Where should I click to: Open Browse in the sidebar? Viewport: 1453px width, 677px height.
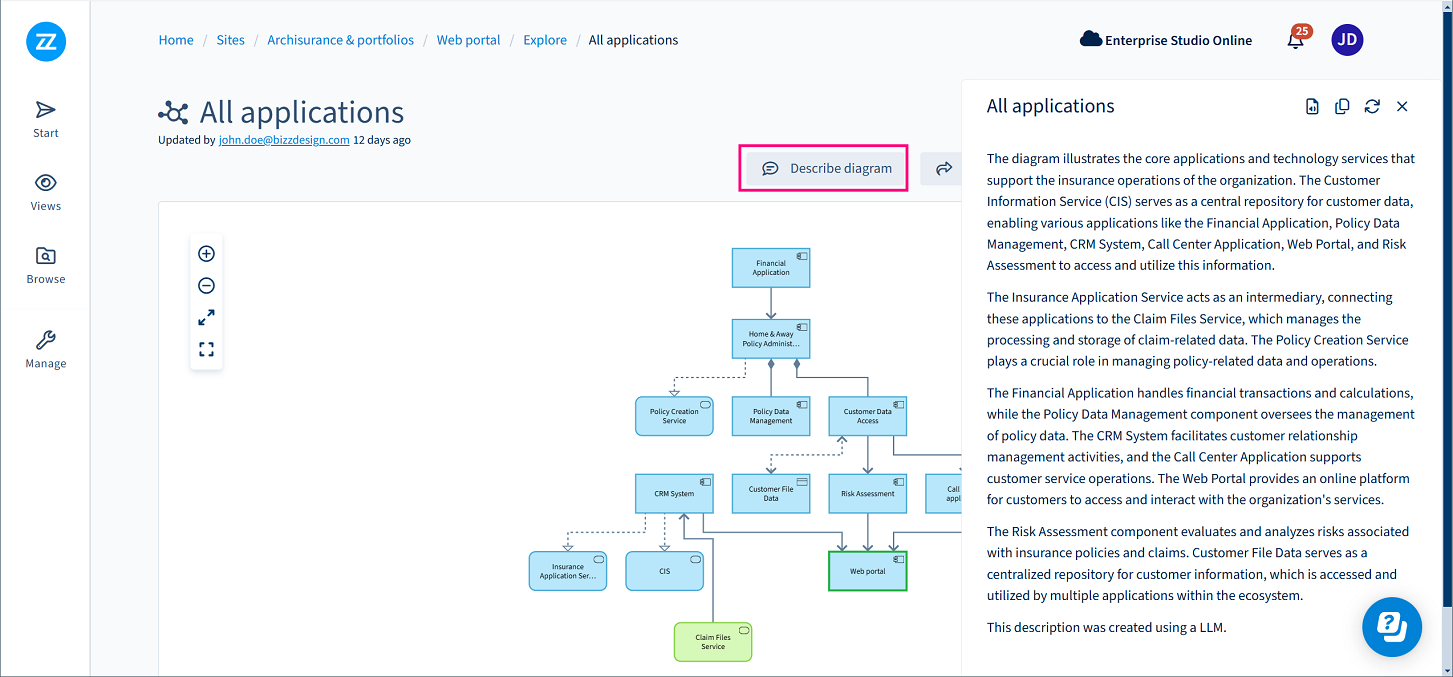click(x=46, y=265)
